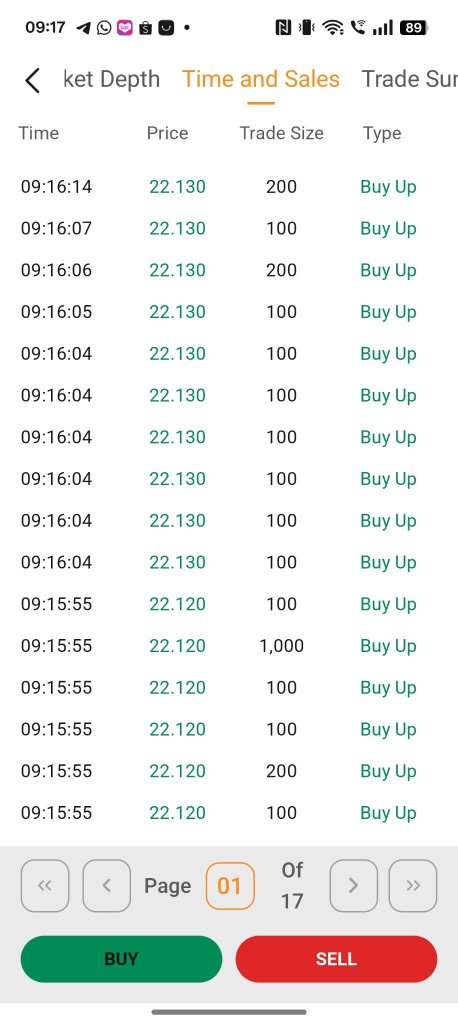The image size is (458, 1024).
Task: Tap the battery indicator showing 89
Action: point(414,27)
